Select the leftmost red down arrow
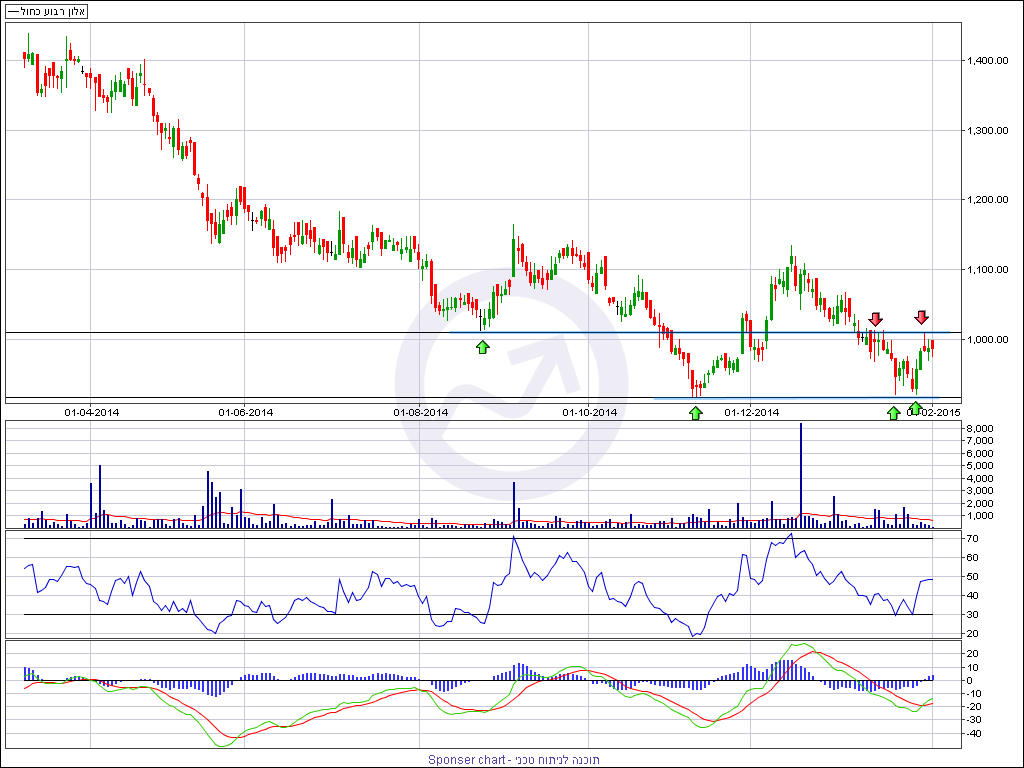This screenshot has height=768, width=1024. (x=876, y=319)
